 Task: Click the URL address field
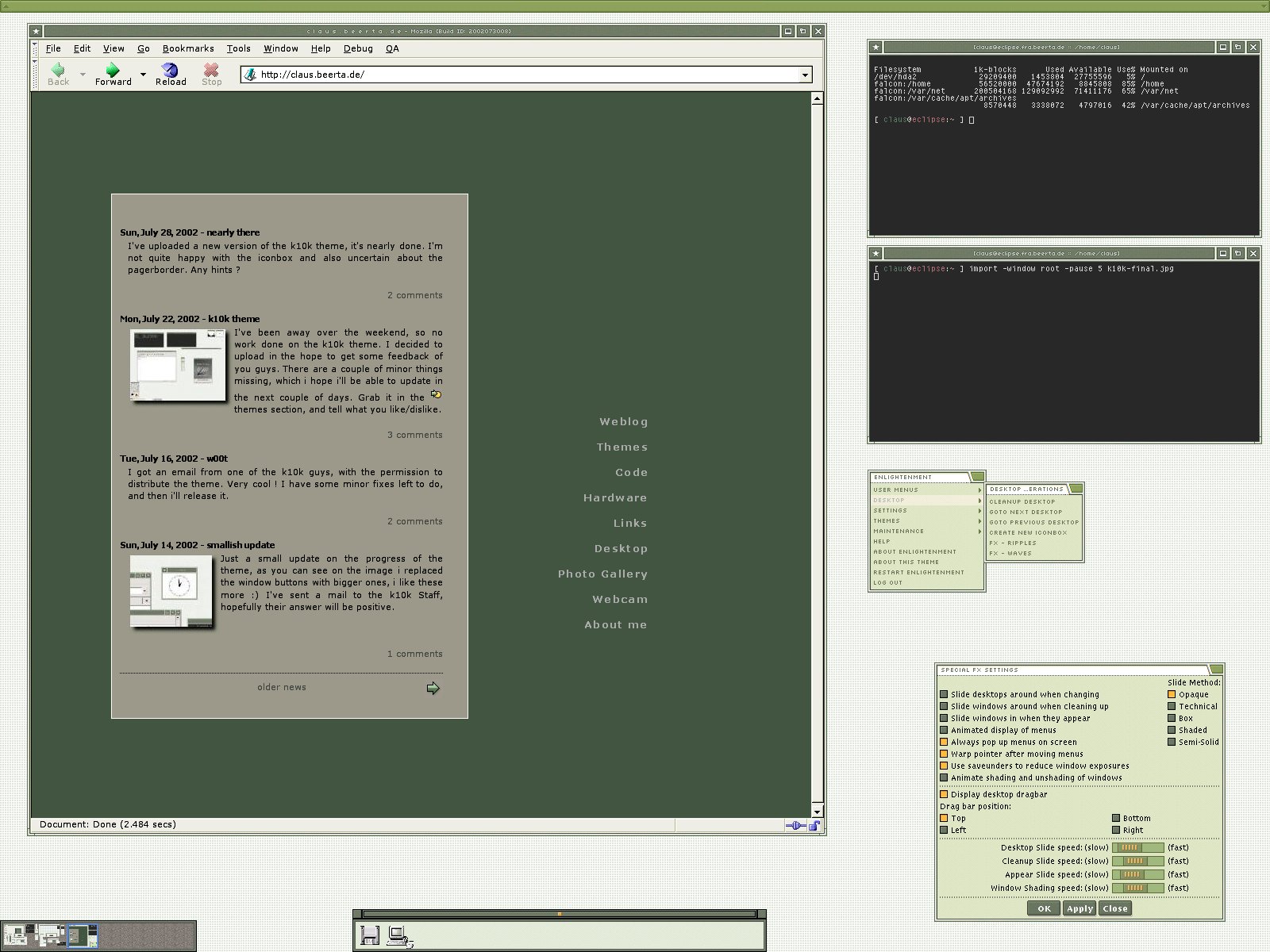528,75
